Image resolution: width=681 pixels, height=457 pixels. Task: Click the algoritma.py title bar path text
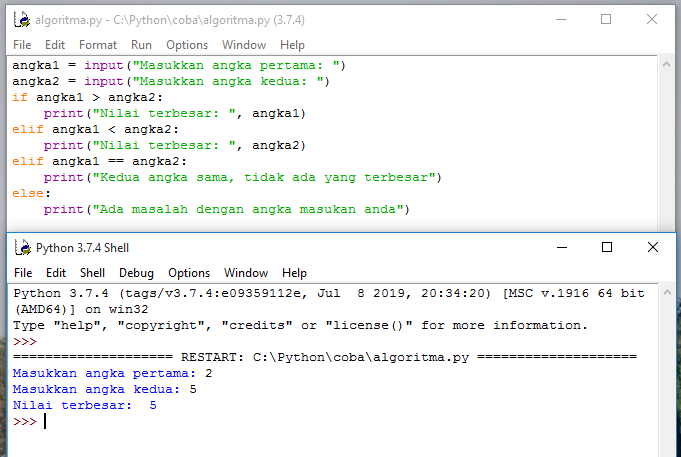pos(170,20)
